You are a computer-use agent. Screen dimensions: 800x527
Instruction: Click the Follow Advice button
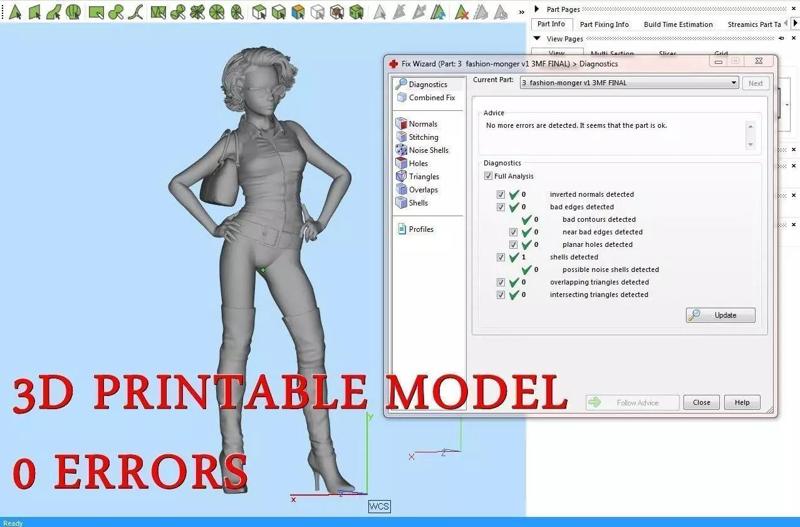pos(632,403)
